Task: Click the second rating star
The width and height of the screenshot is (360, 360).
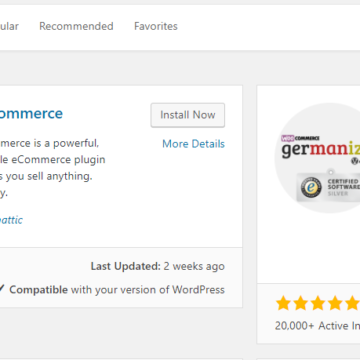Action: click(301, 304)
